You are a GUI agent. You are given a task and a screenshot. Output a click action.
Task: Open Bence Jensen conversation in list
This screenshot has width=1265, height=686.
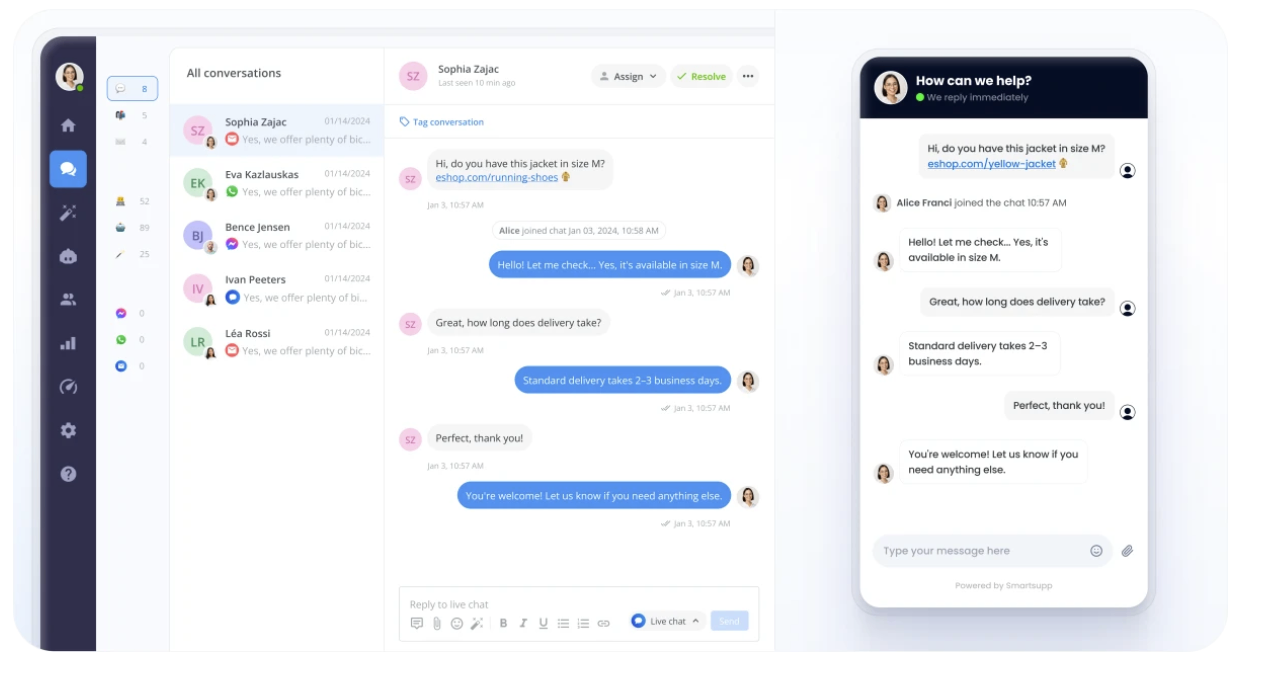click(x=277, y=236)
